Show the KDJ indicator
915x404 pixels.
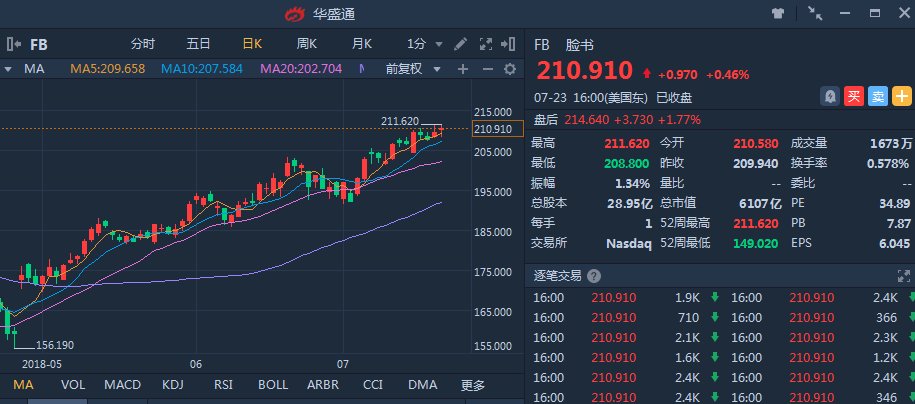pos(173,385)
